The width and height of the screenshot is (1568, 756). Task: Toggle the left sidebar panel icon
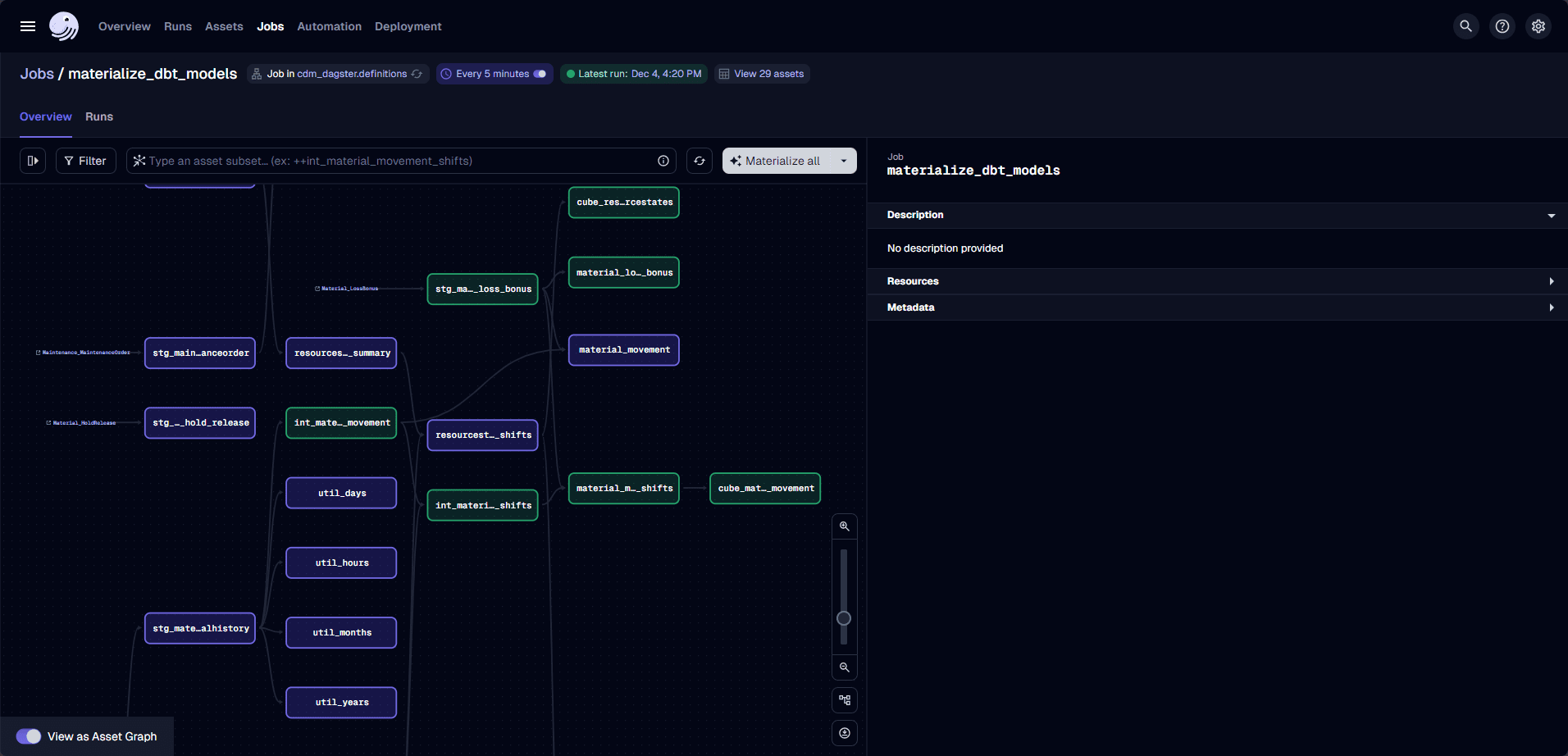tap(33, 161)
